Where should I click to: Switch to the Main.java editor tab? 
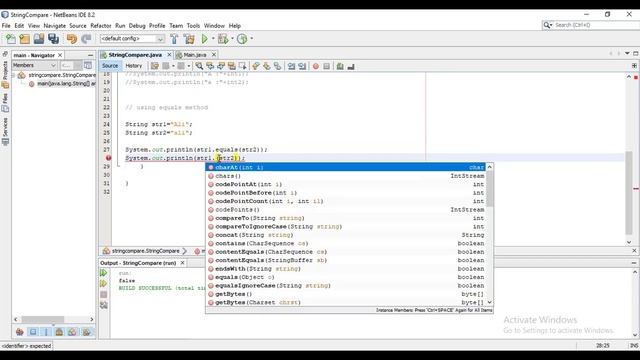click(195, 55)
